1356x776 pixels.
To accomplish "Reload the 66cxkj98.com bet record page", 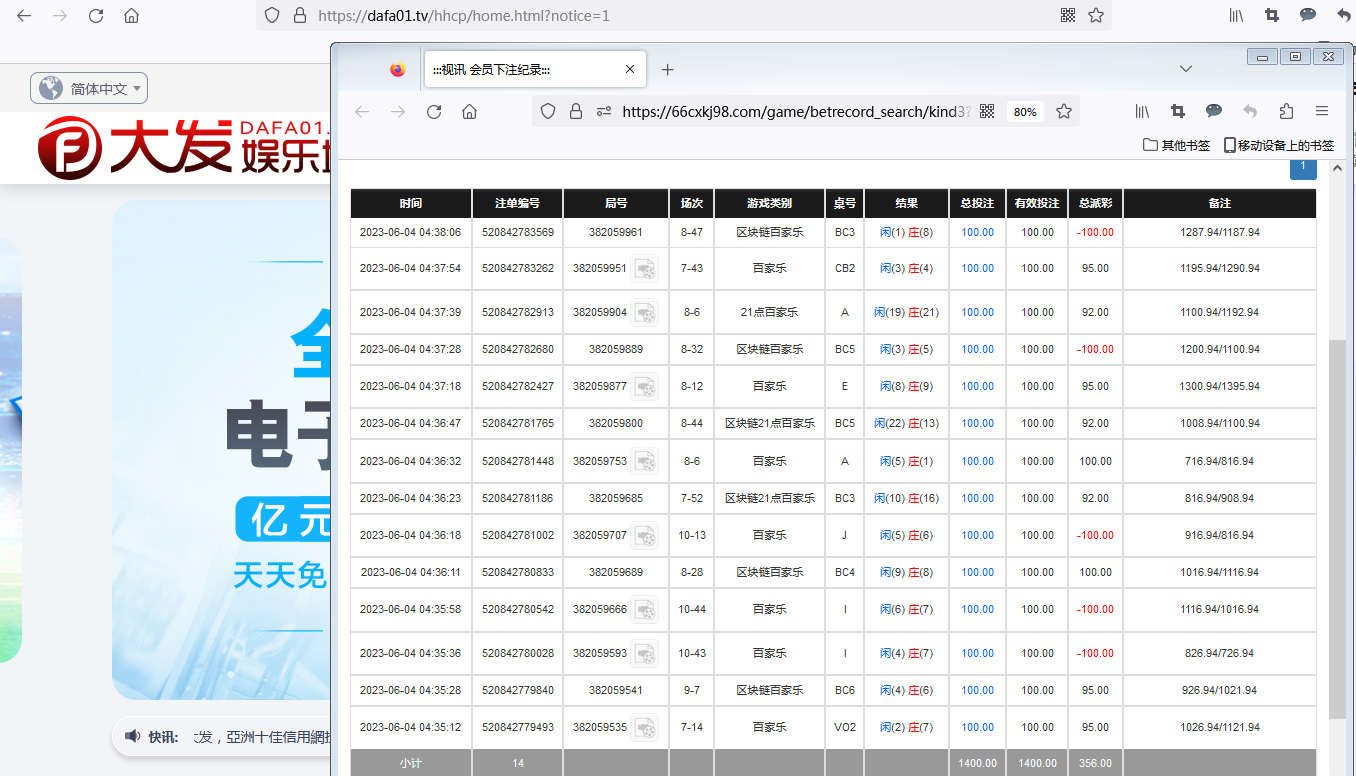I will [x=434, y=112].
